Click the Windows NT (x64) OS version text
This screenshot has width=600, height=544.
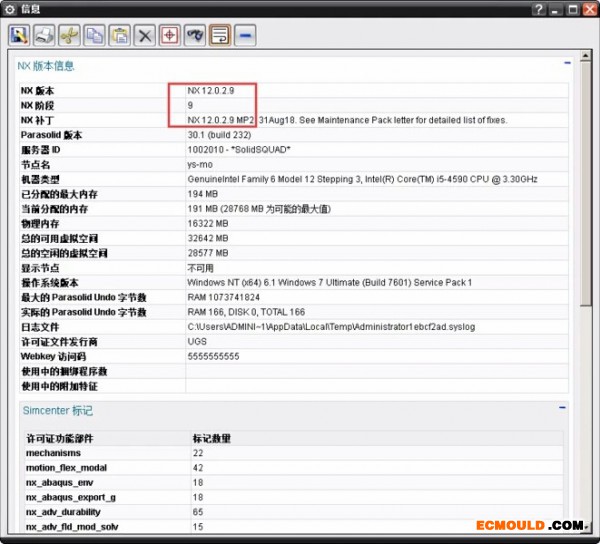[329, 283]
